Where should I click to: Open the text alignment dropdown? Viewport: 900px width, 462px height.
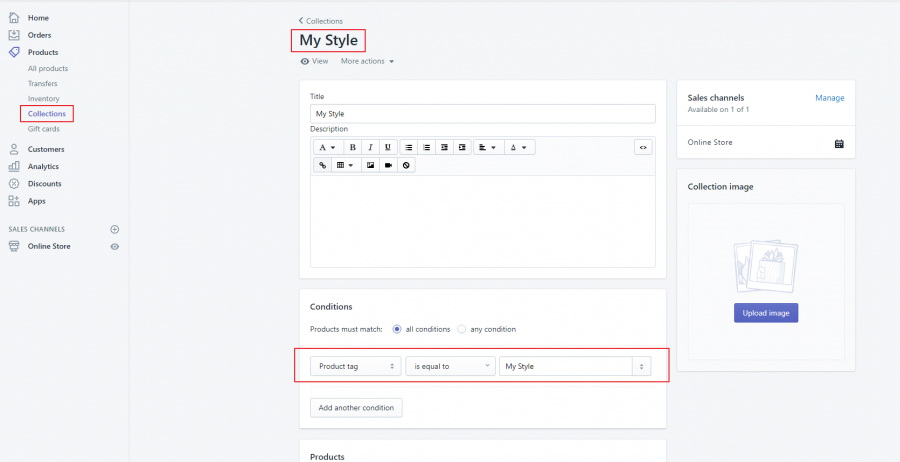[x=488, y=147]
